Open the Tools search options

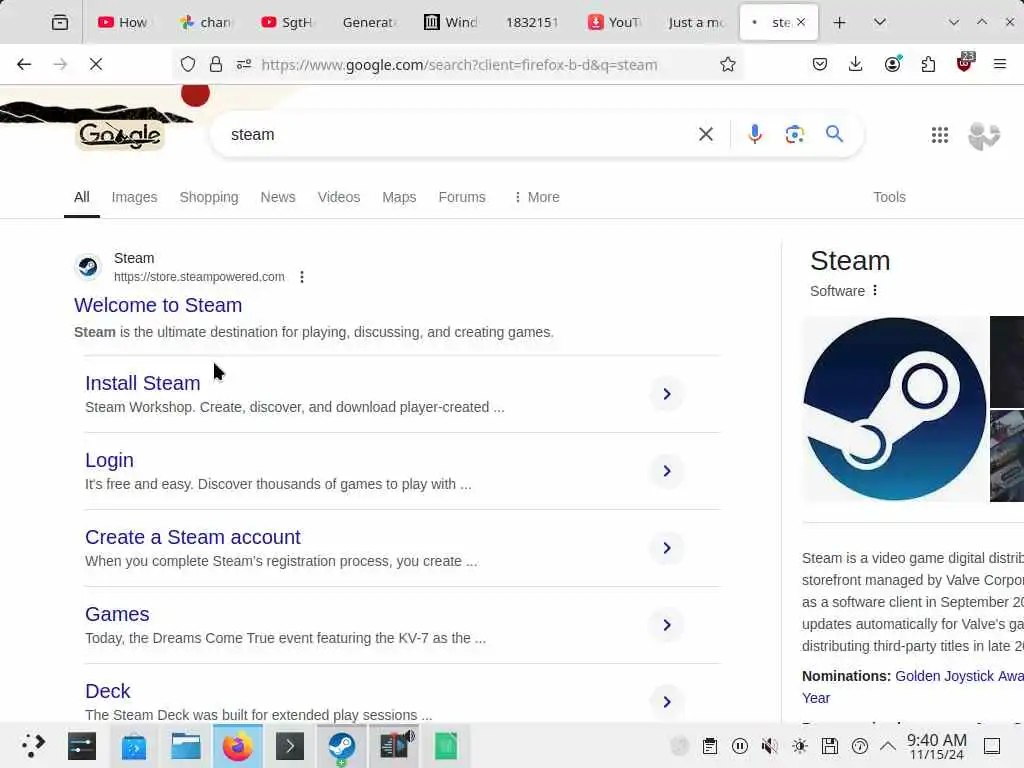[889, 197]
